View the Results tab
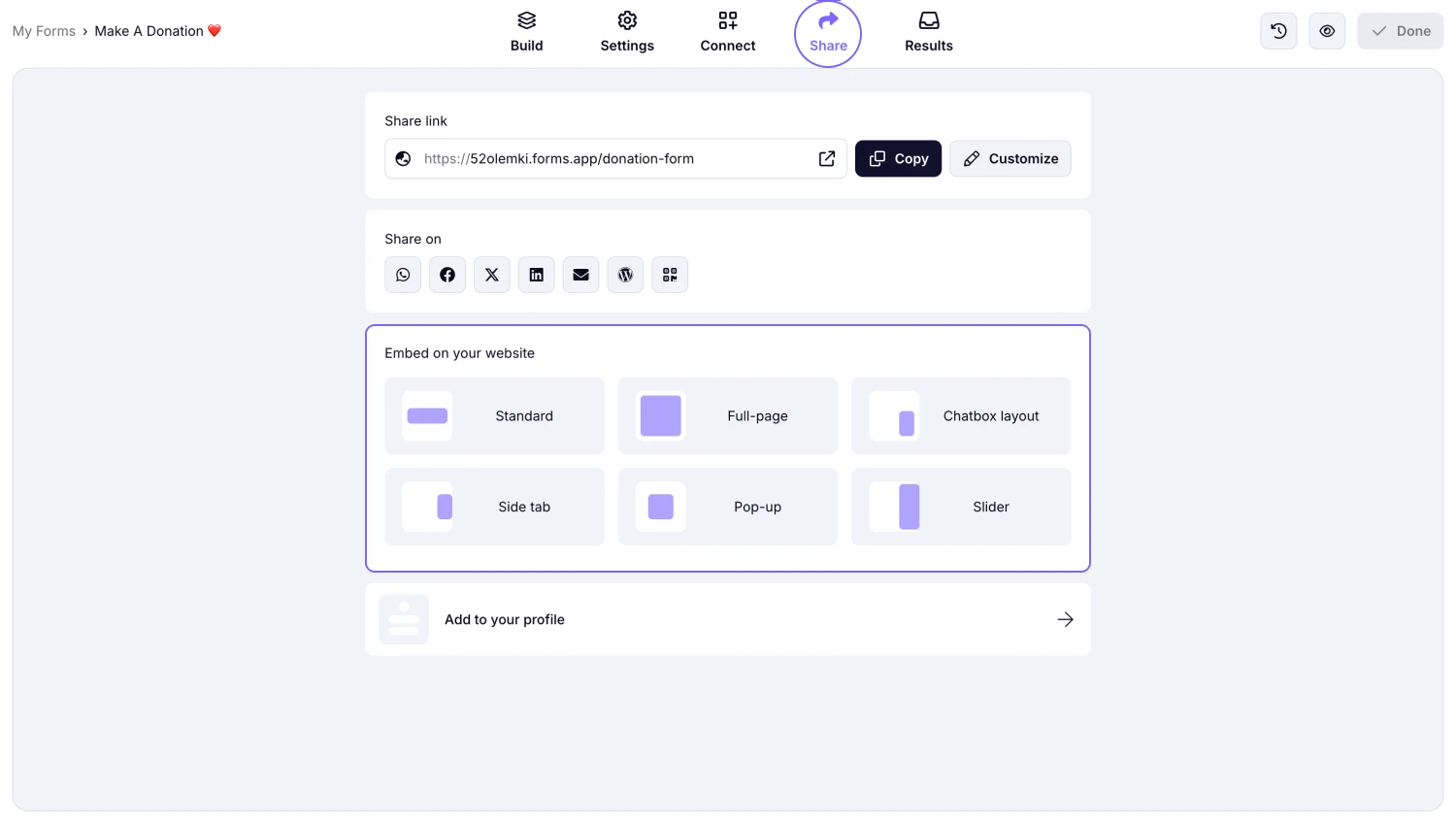Screen dimensions: 1456x823 pyautogui.click(x=929, y=32)
